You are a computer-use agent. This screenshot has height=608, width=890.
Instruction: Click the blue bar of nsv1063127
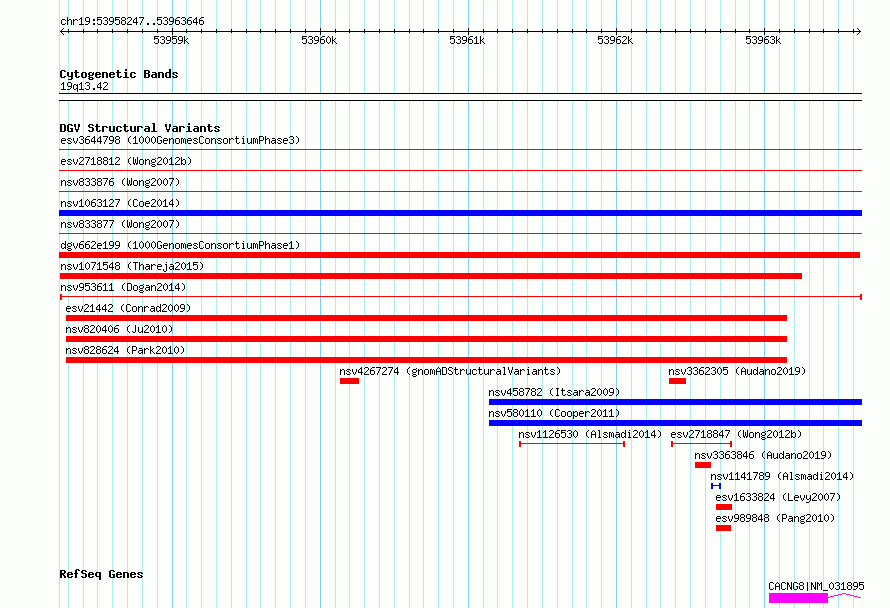(460, 213)
